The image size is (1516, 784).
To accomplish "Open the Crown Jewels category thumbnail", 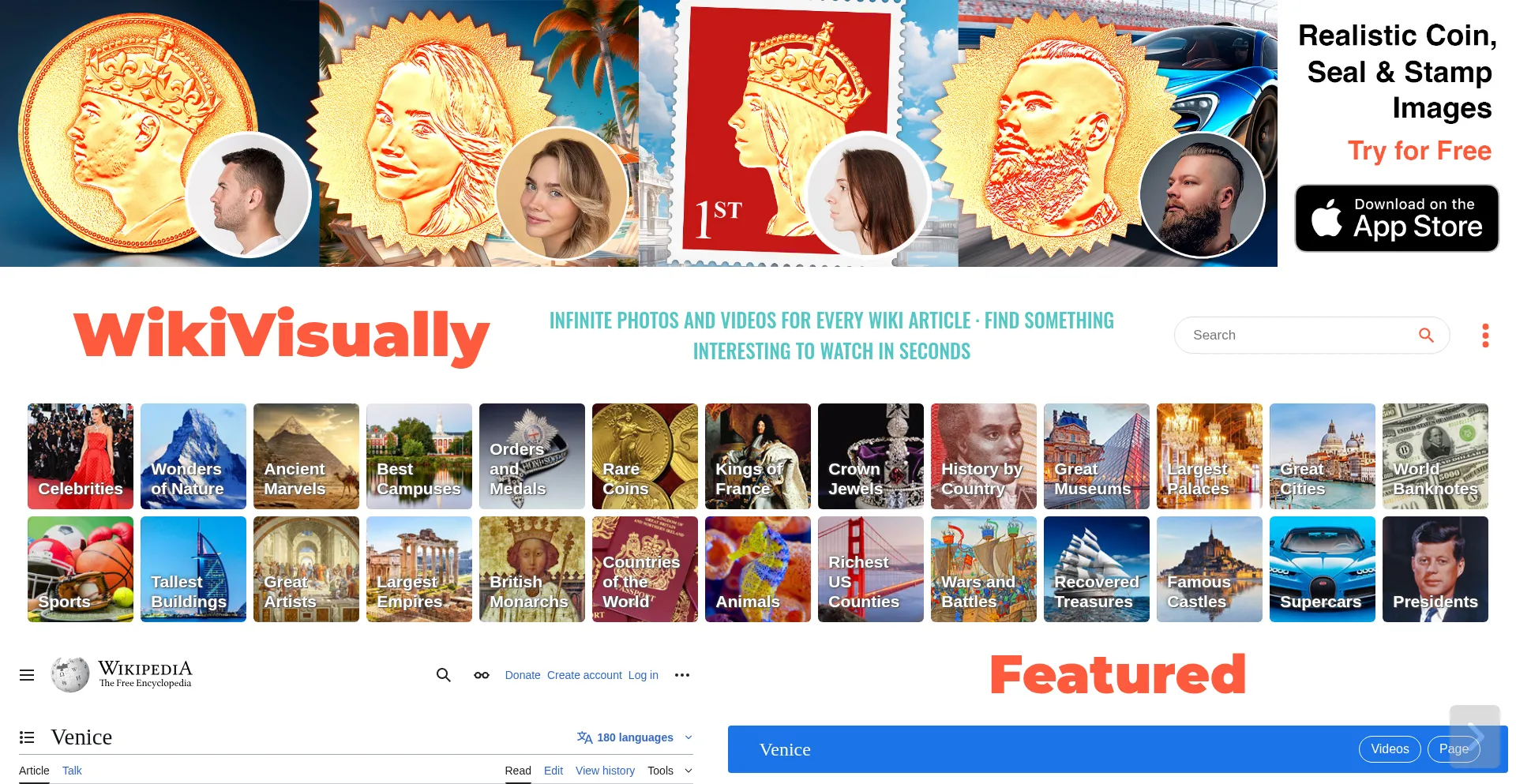I will [x=871, y=456].
